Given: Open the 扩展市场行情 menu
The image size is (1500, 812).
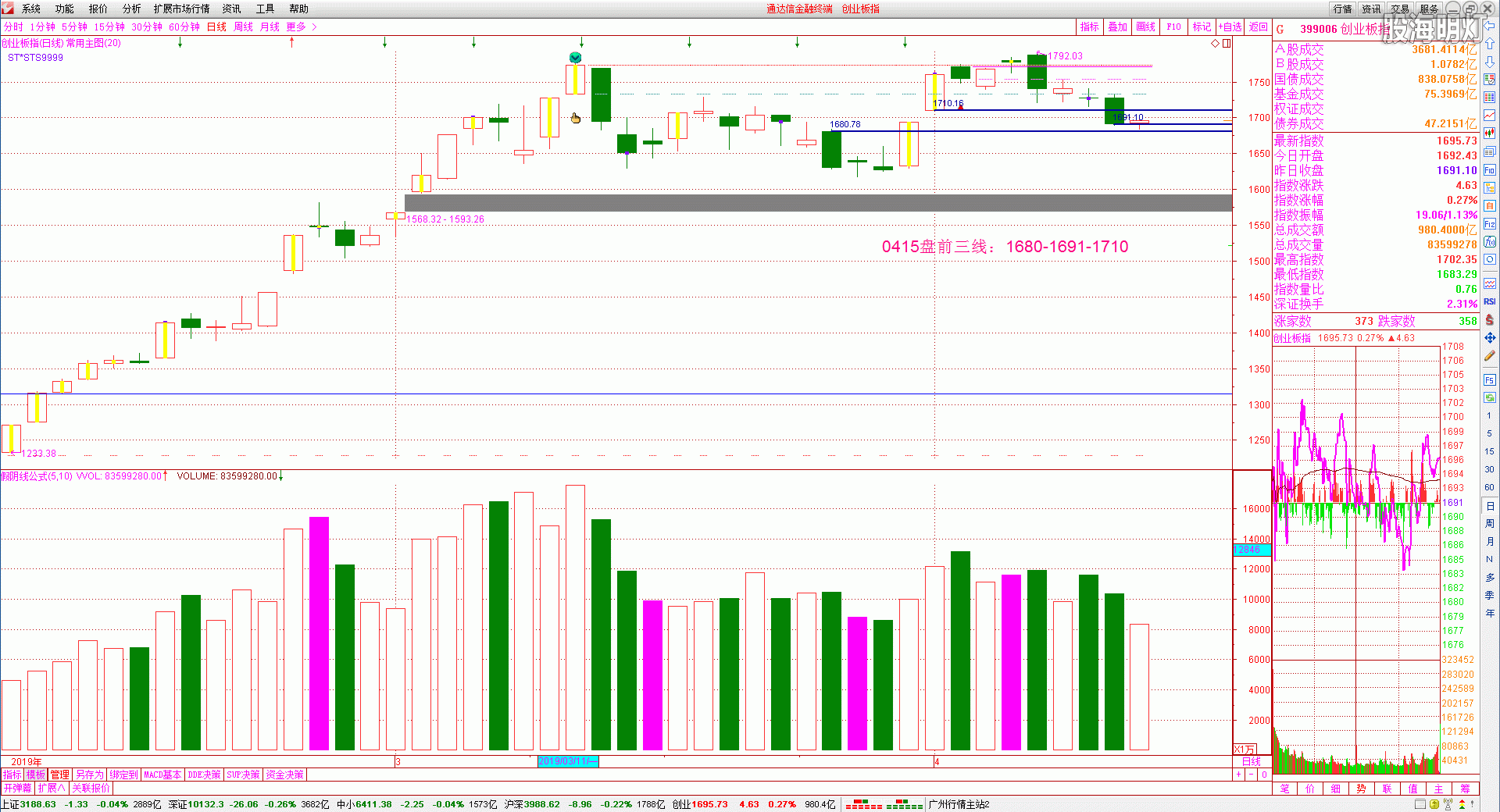Looking at the screenshot, I should click(182, 9).
